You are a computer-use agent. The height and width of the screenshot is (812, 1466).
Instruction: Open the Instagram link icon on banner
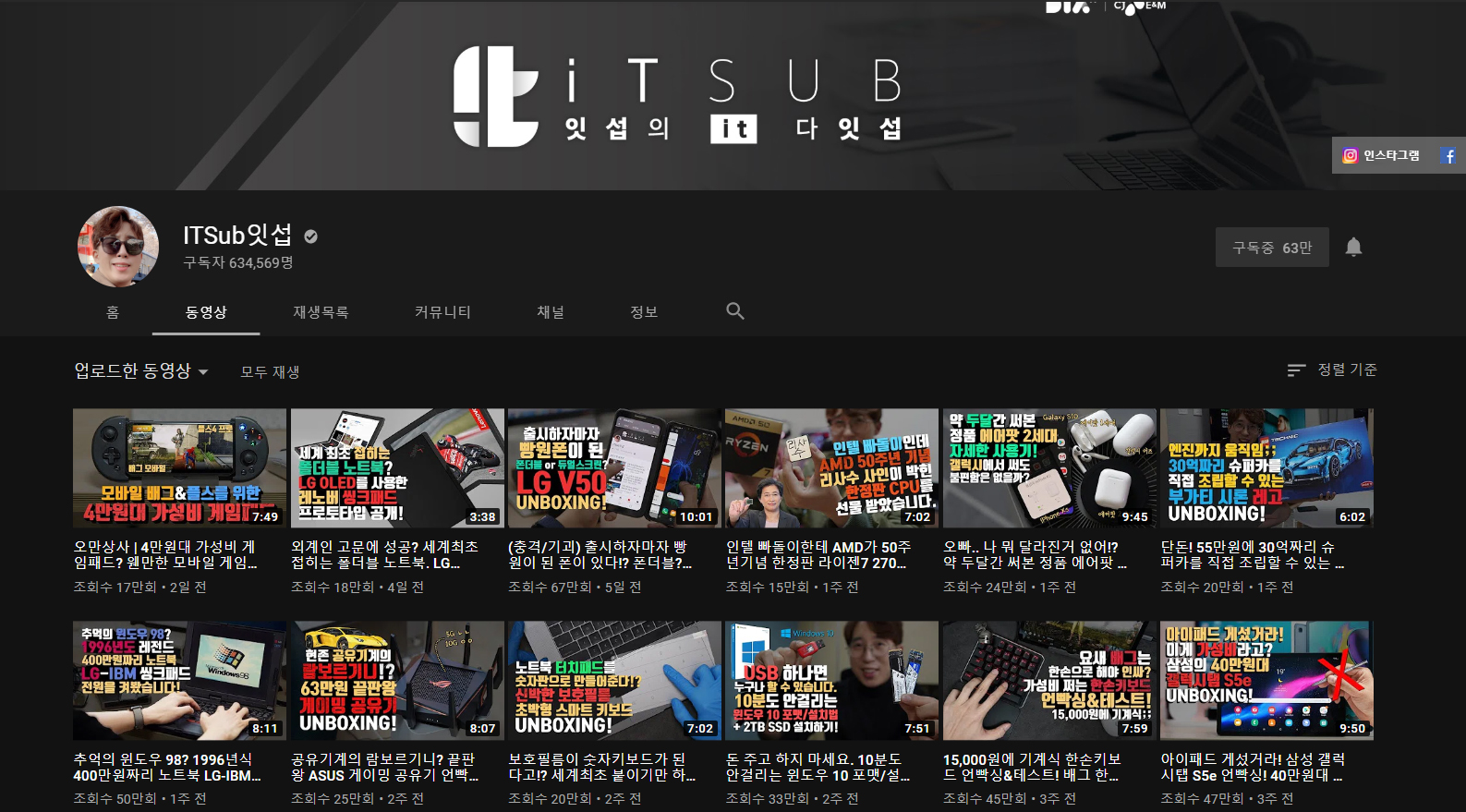(1351, 156)
